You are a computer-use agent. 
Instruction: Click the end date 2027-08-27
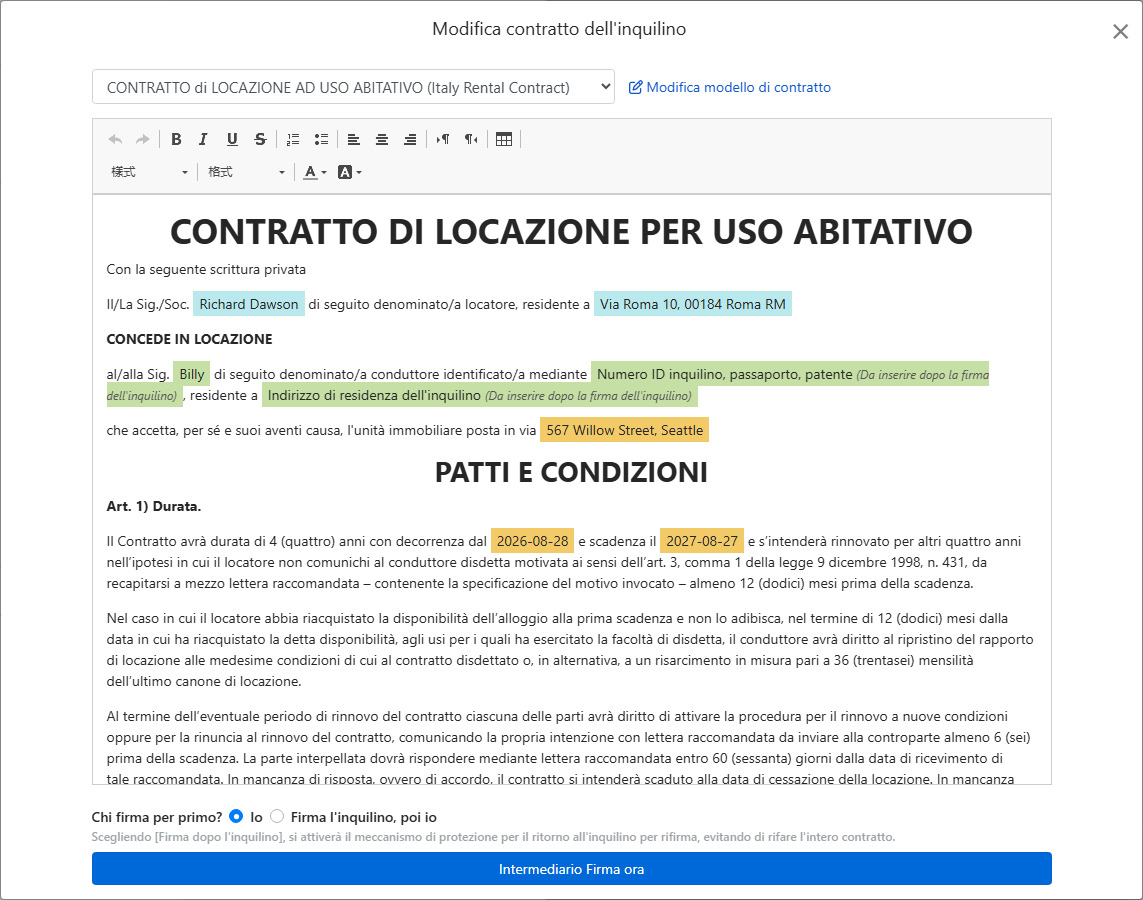702,541
